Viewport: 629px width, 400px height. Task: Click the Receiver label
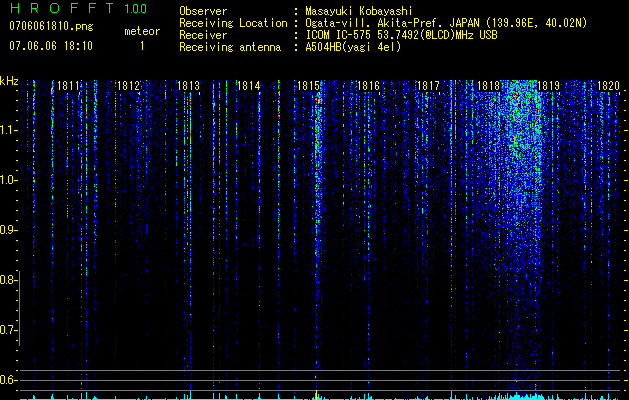tap(203, 35)
